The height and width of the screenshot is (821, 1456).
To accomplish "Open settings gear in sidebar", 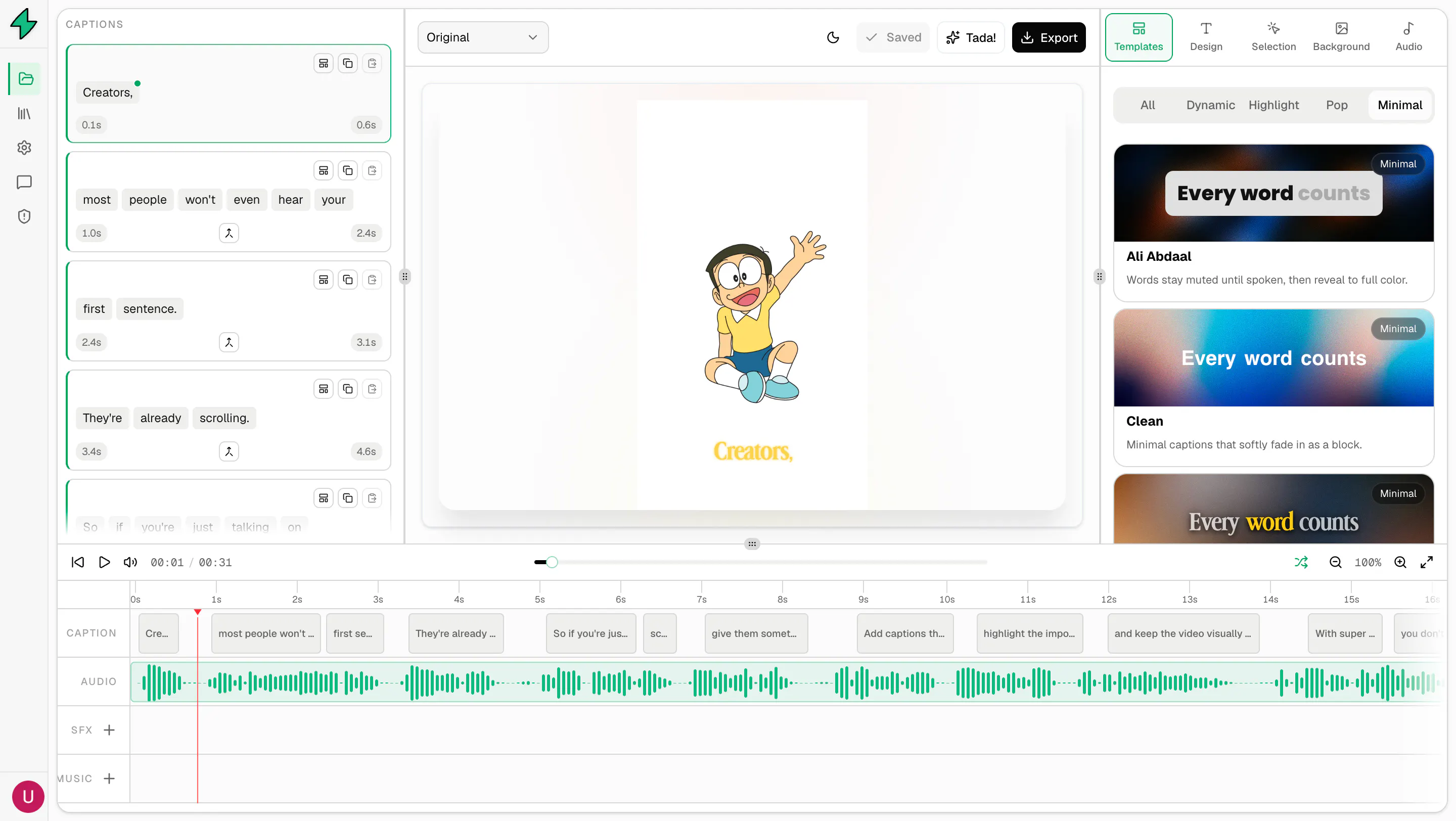I will [x=24, y=148].
